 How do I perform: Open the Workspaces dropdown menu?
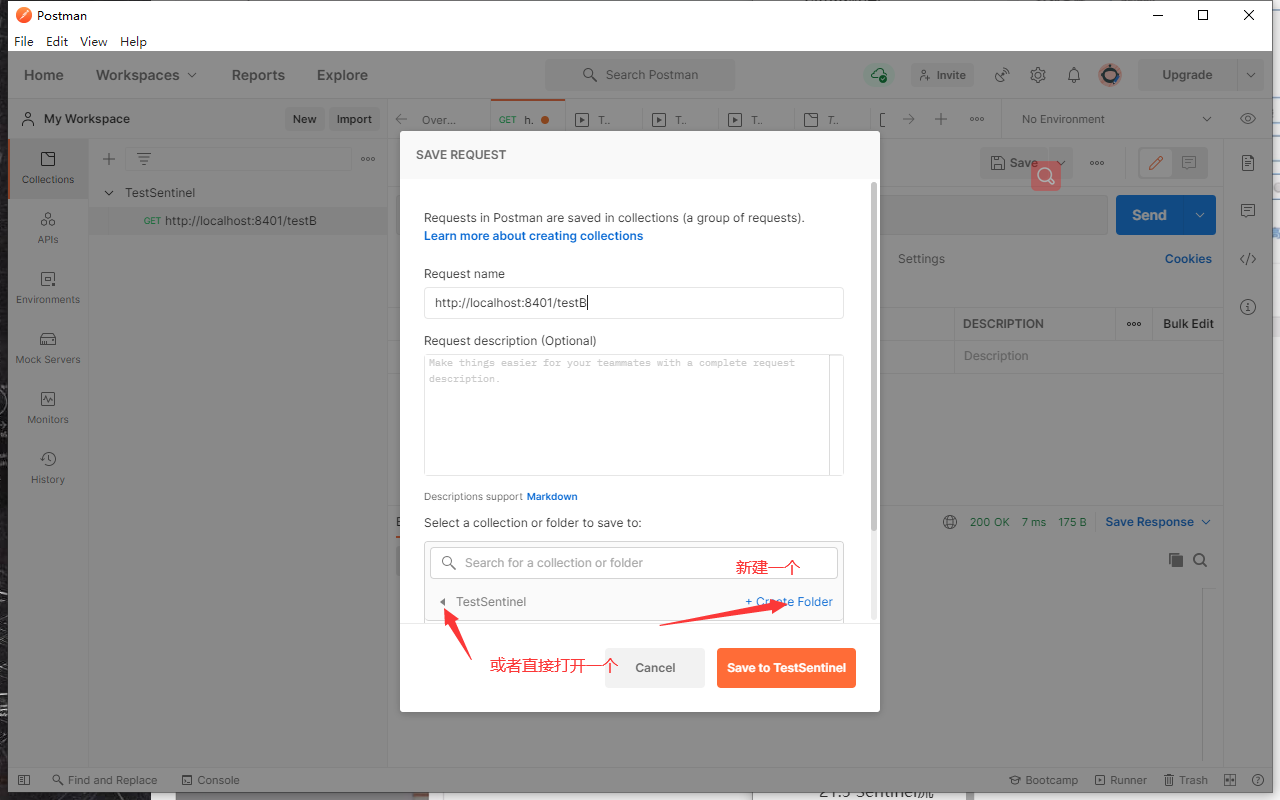pos(146,75)
